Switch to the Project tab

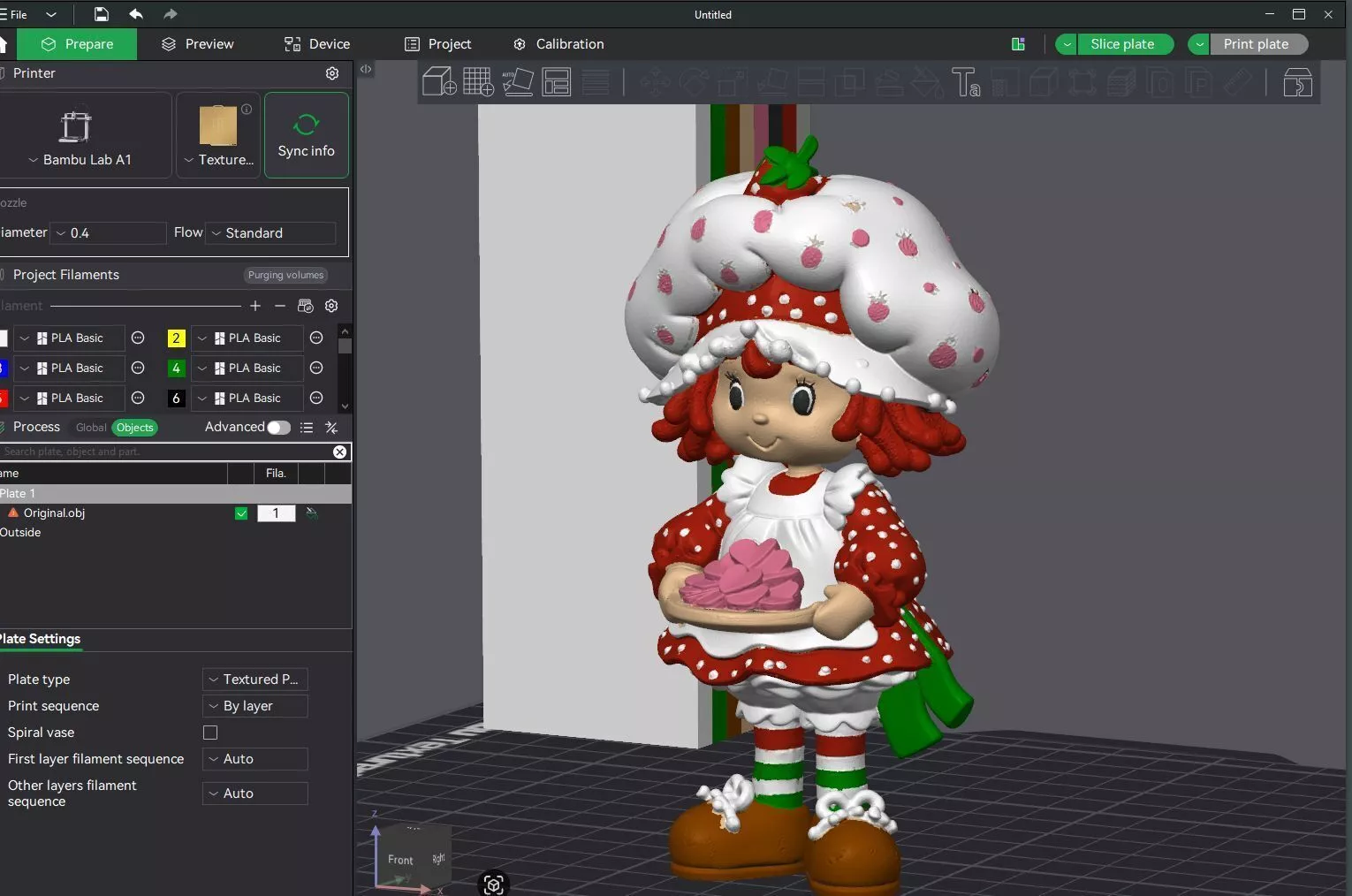pos(438,44)
